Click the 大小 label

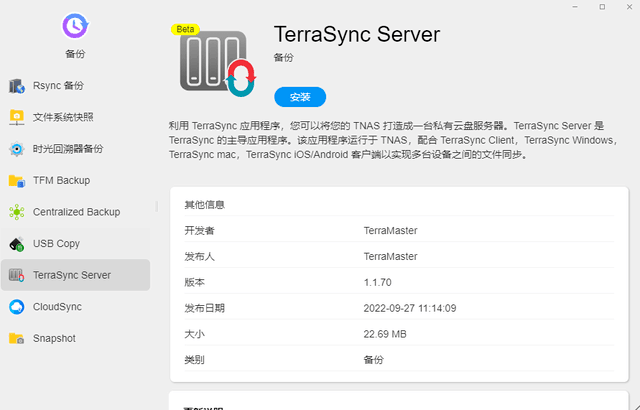[x=194, y=334]
